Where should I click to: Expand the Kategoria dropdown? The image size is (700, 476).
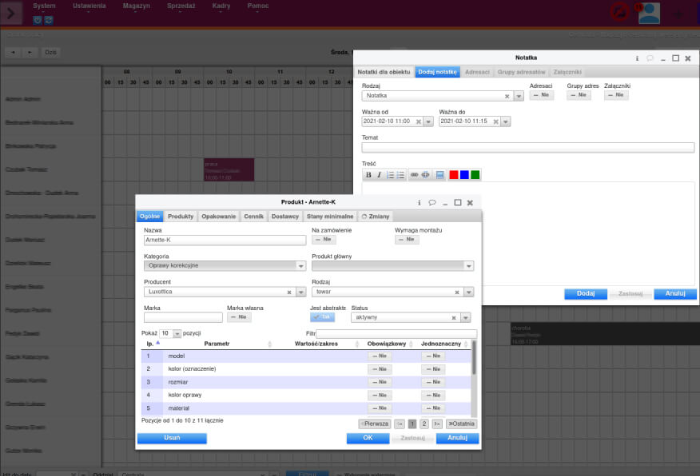(300, 266)
